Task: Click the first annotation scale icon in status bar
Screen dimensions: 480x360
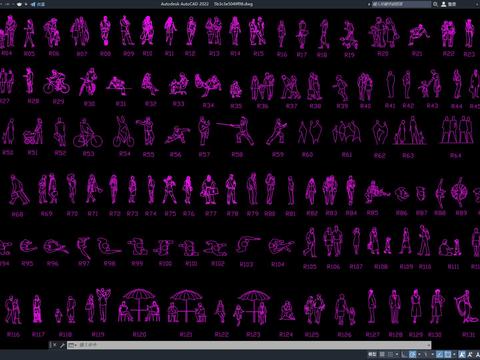Action: (462, 354)
